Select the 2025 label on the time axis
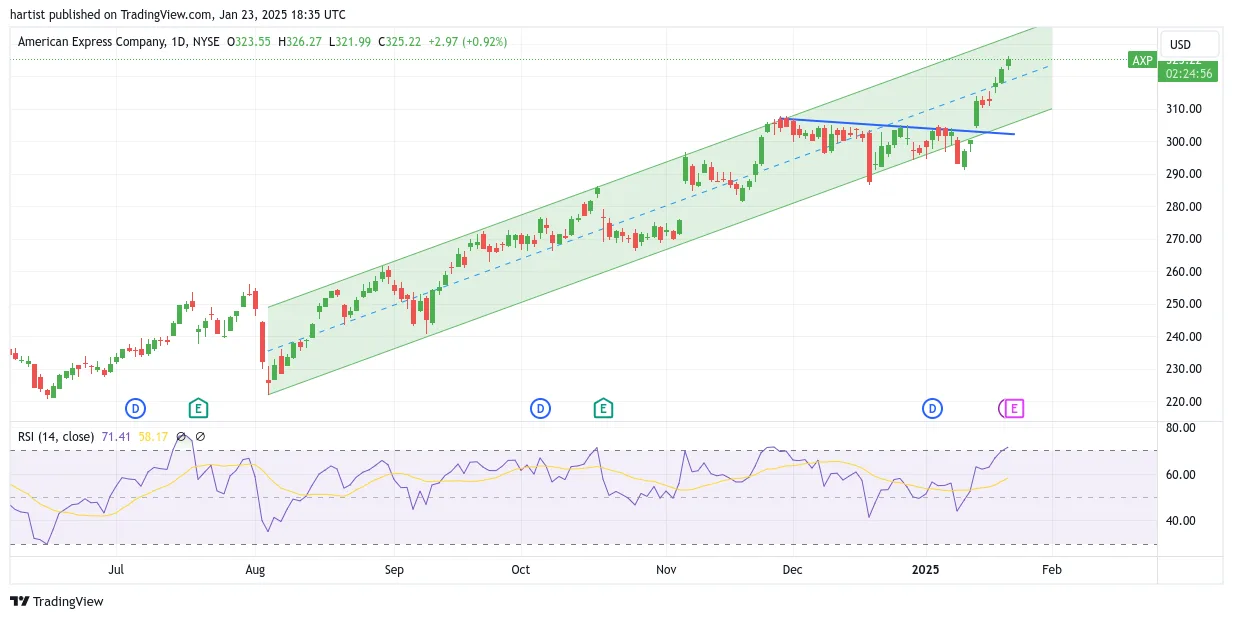1233x619 pixels. coord(925,570)
